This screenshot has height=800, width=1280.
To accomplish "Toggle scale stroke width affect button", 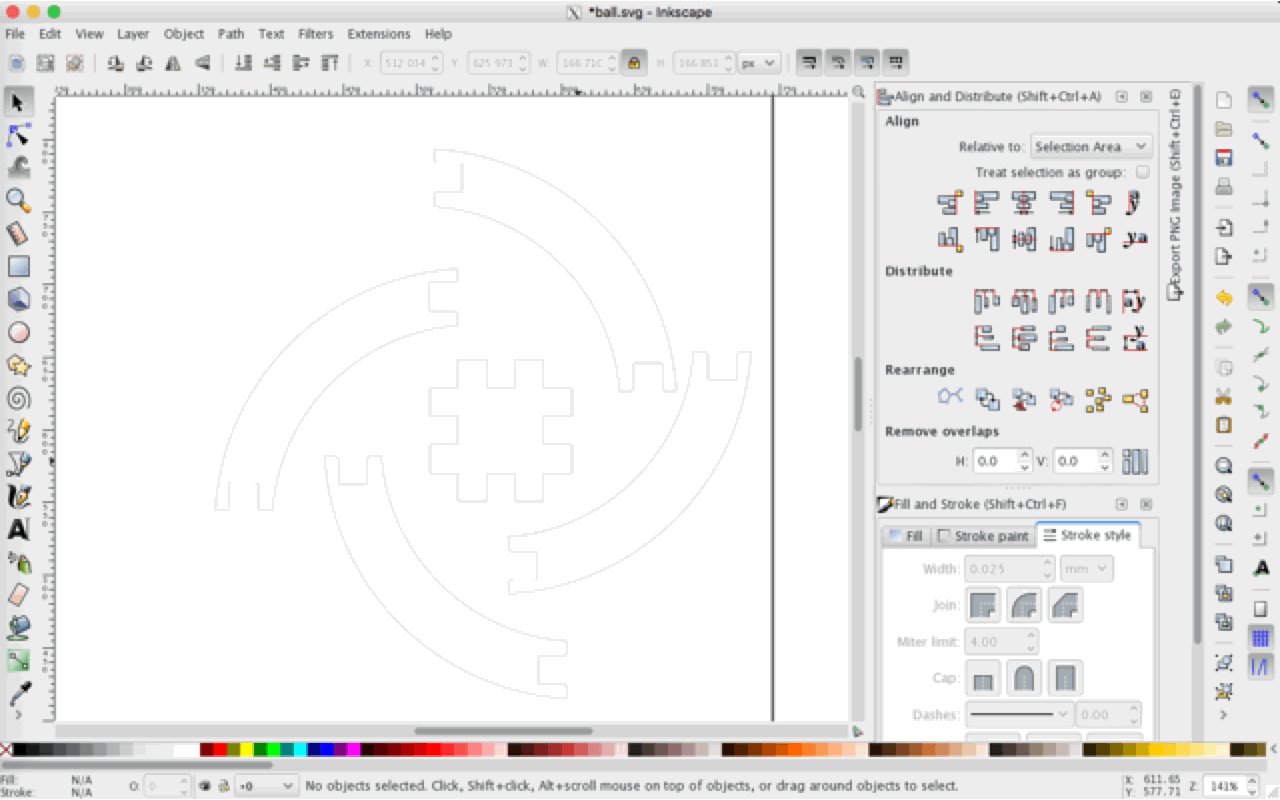I will pos(809,62).
